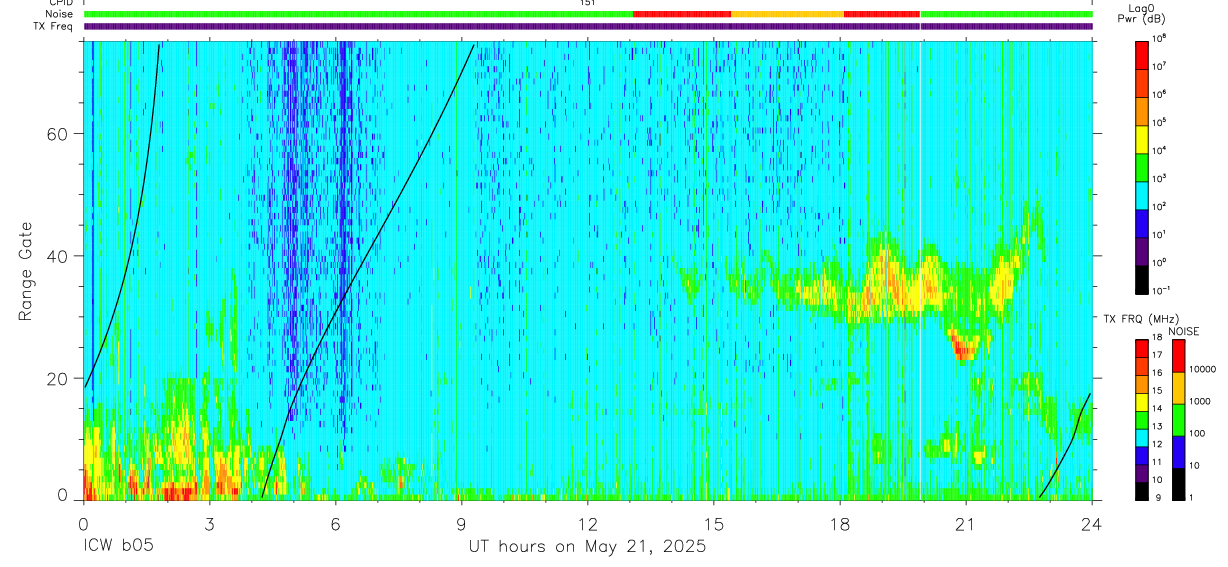Click the yellow 14–15 MHz TX FRQ segment
Viewport: 1228px width, 567px height.
[x=1142, y=401]
